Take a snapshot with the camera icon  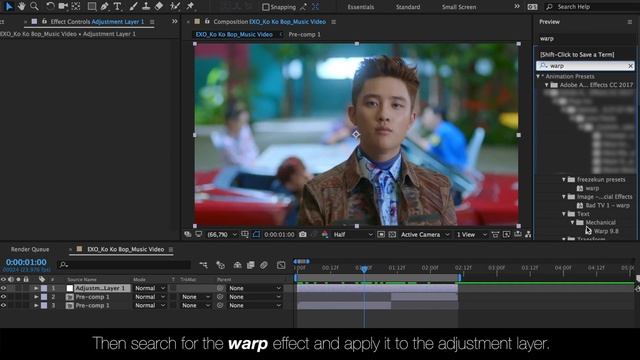[303, 234]
